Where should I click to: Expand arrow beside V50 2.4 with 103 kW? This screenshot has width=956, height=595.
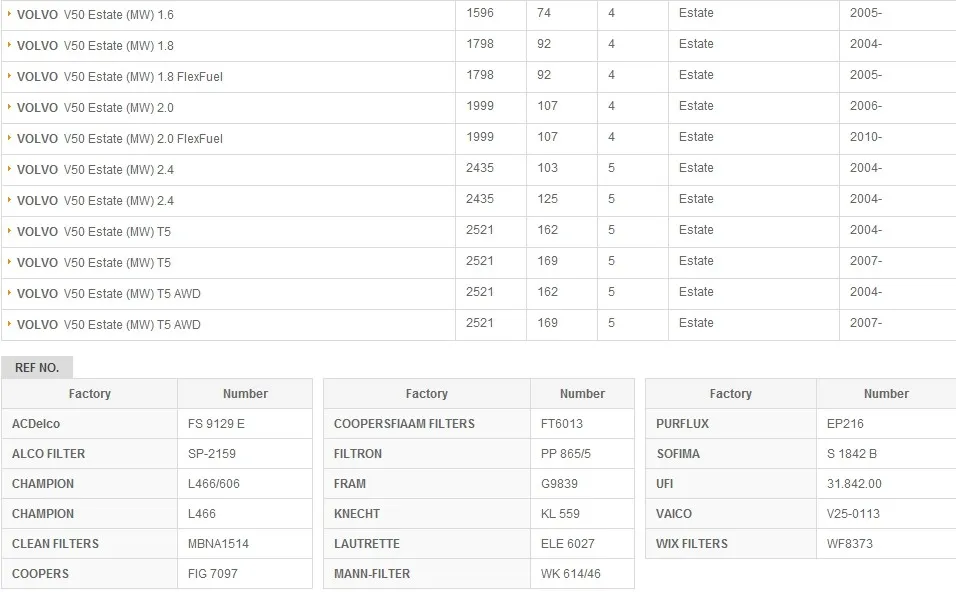point(9,169)
